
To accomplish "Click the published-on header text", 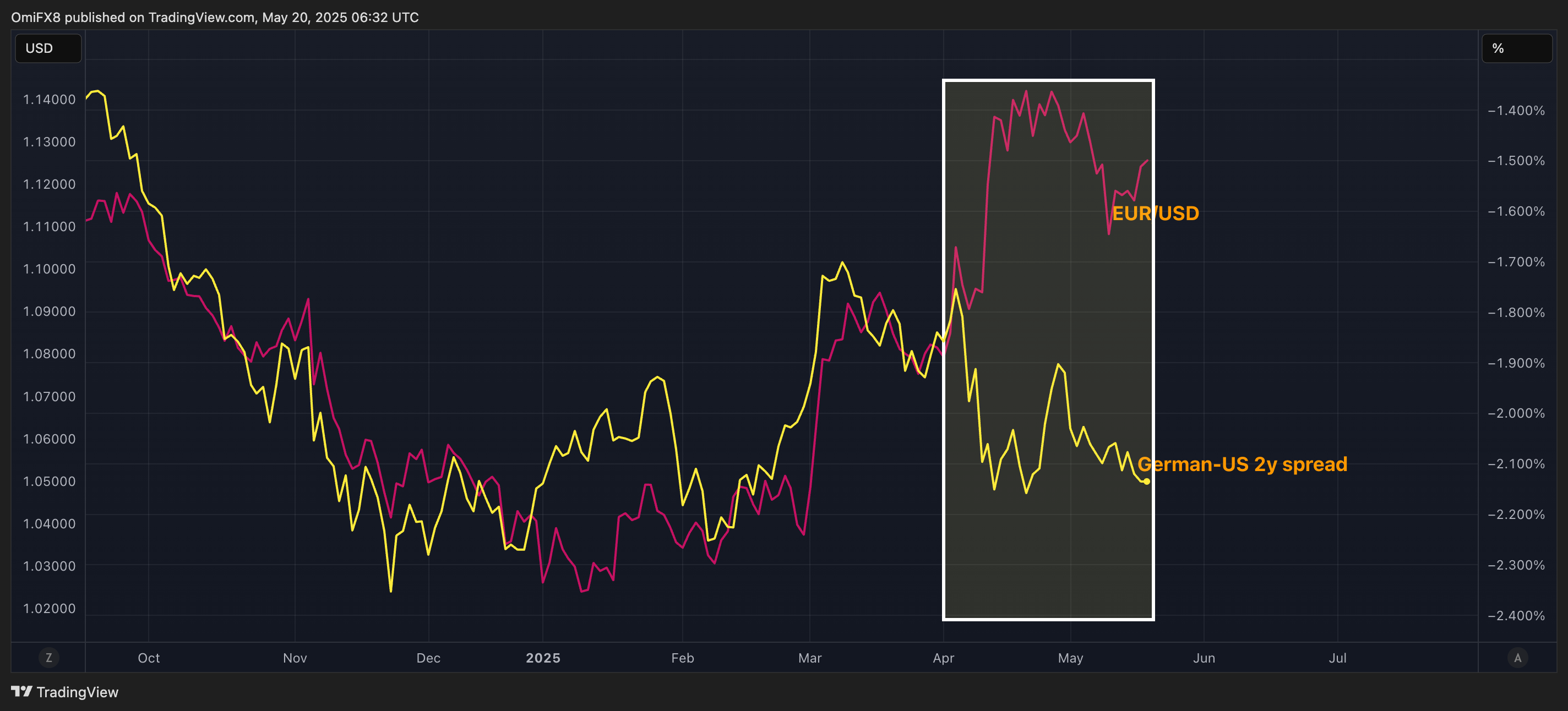I will (214, 17).
